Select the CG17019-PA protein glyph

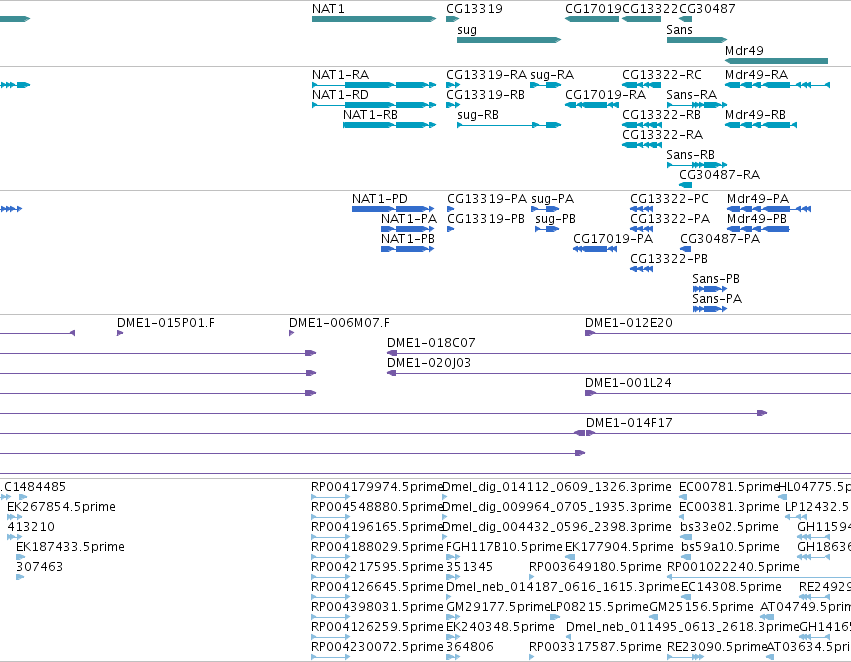(595, 249)
